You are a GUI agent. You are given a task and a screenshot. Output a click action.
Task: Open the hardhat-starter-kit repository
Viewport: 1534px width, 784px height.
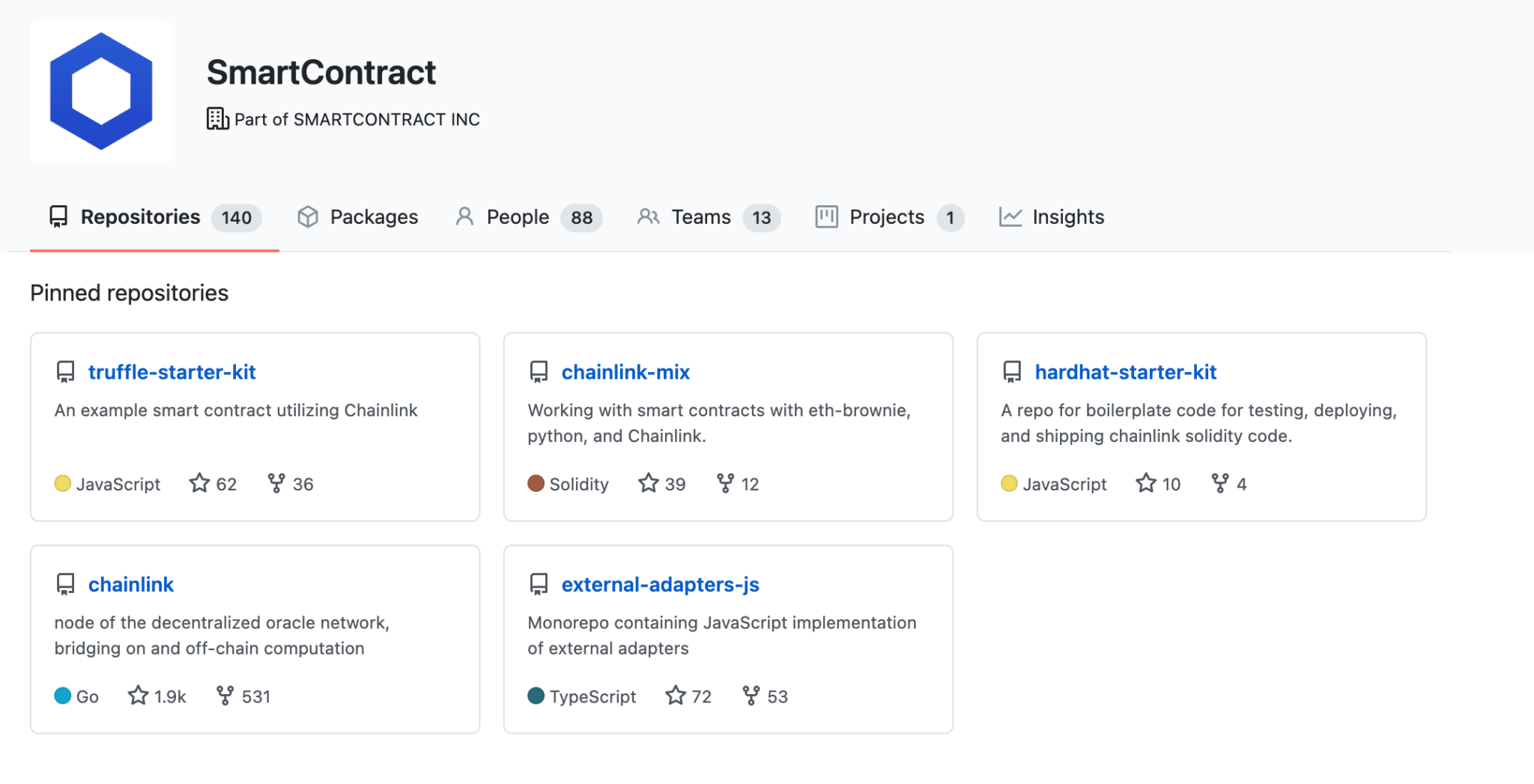pyautogui.click(x=1126, y=371)
